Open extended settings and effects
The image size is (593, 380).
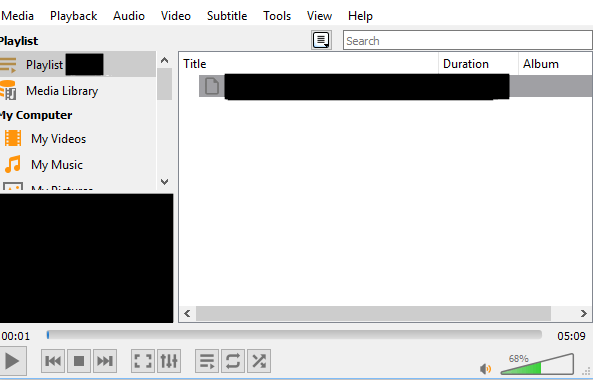[169, 361]
